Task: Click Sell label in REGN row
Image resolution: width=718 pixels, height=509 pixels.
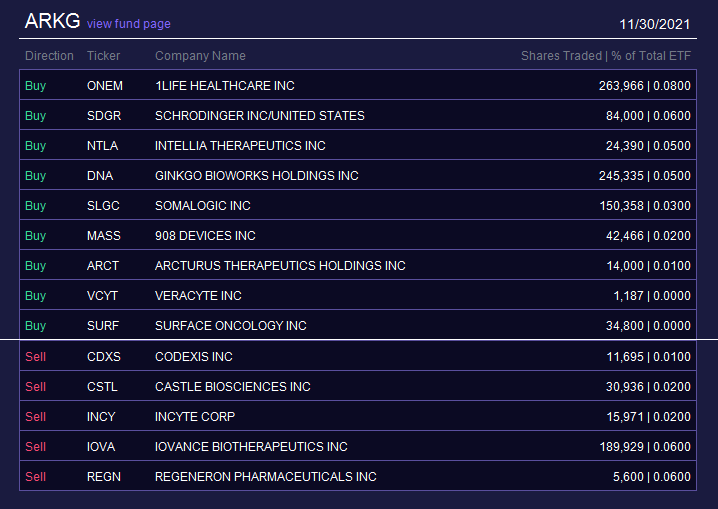Action: click(x=35, y=477)
